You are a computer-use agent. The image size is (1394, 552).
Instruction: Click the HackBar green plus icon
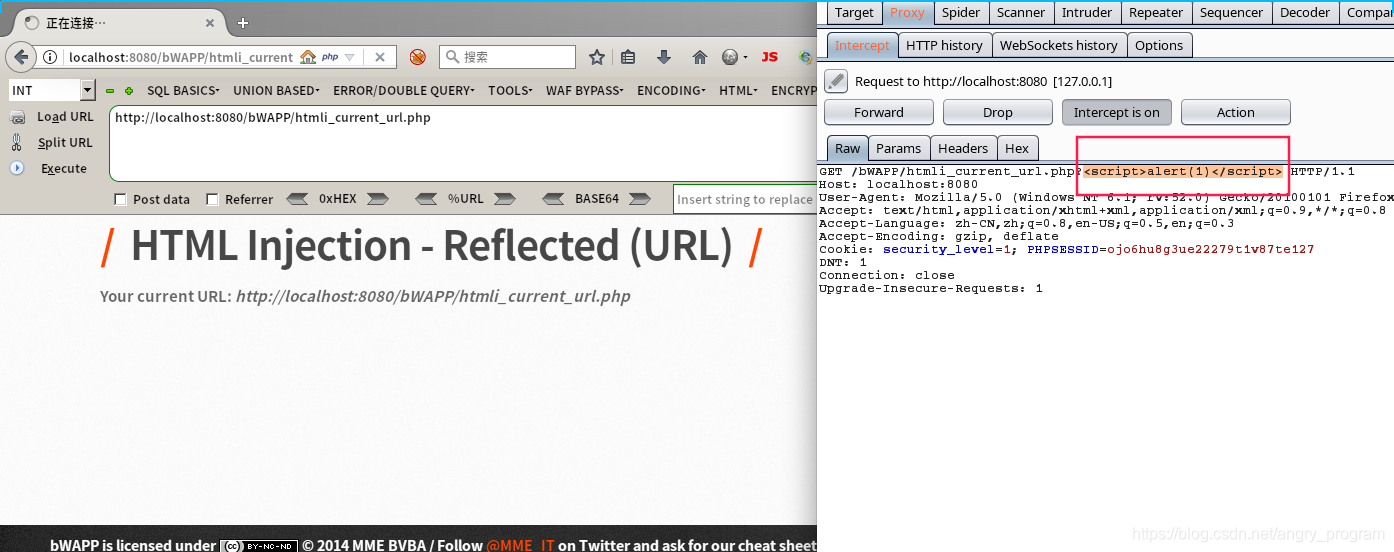(128, 91)
